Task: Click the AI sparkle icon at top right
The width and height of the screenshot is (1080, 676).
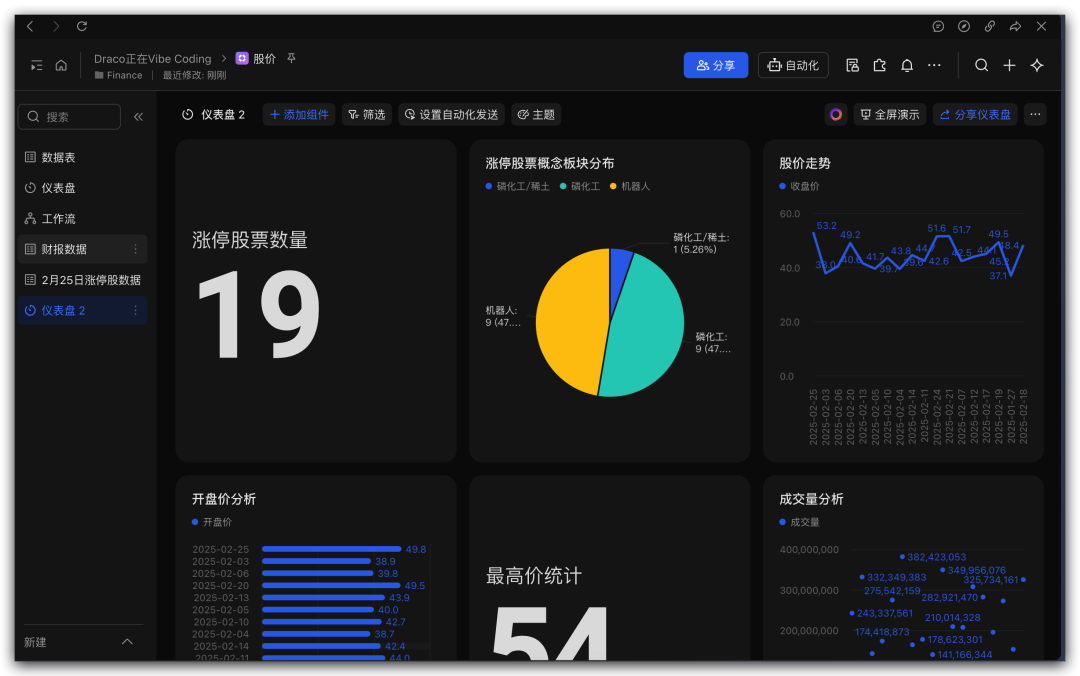Action: point(1037,65)
